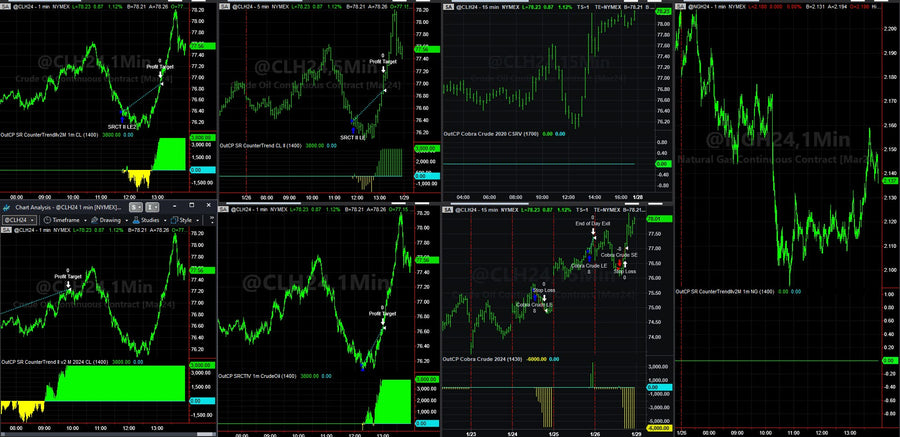Click OutCP SR CounterTrend CL II study label

click(x=261, y=146)
